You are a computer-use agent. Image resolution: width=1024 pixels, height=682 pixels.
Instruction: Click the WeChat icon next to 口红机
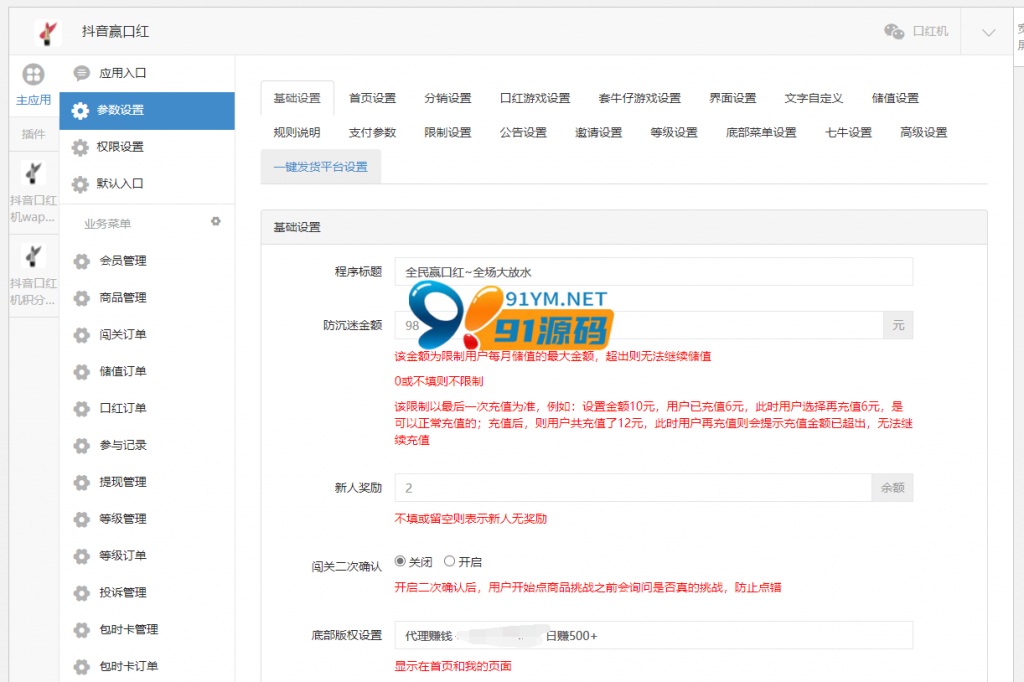tap(894, 31)
